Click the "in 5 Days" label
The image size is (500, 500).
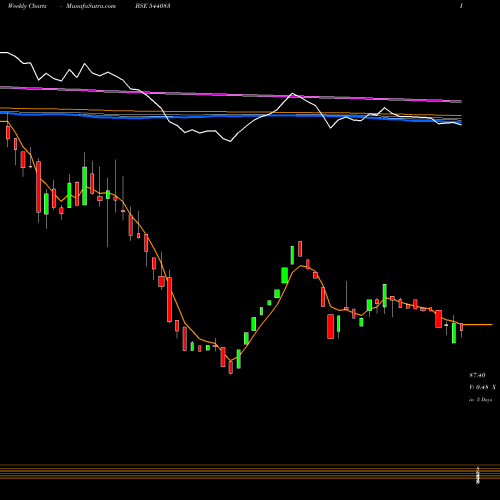[480, 399]
